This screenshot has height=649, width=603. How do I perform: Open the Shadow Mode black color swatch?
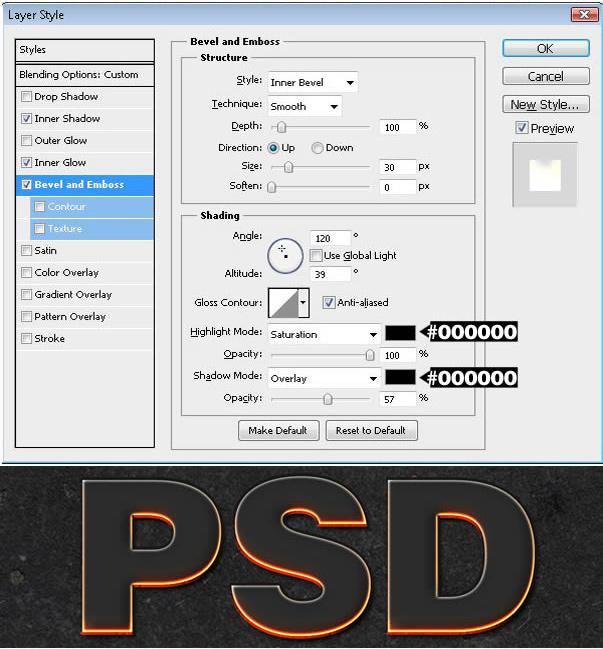tap(400, 377)
